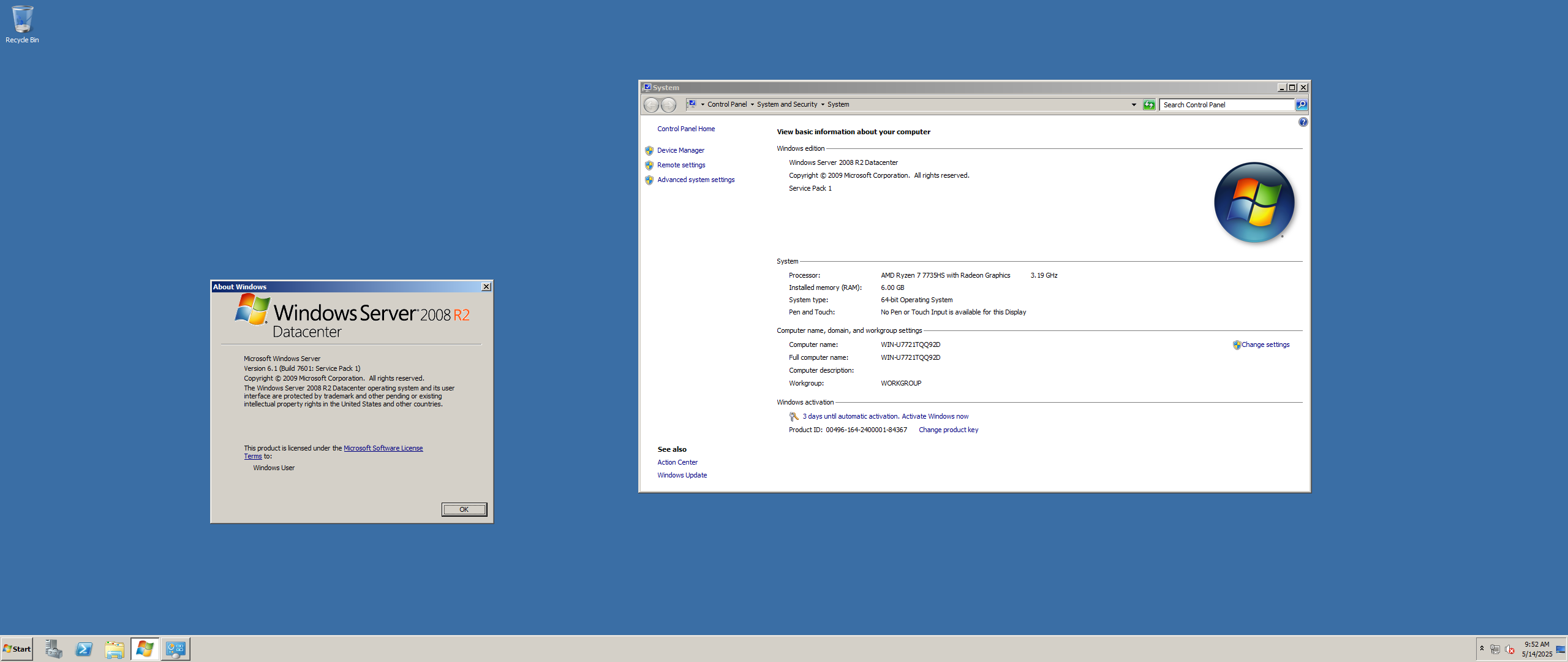Launch Windows PowerShell from the taskbar
The width and height of the screenshot is (1568, 662).
click(84, 649)
